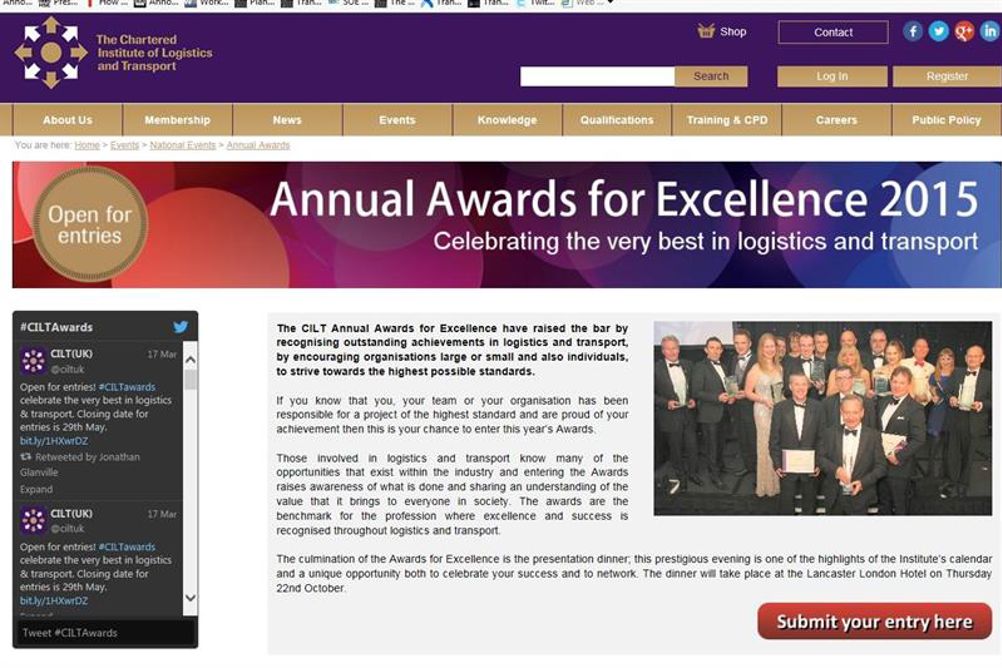The image size is (1002, 668).
Task: Click Submit your entry here button
Action: 874,621
